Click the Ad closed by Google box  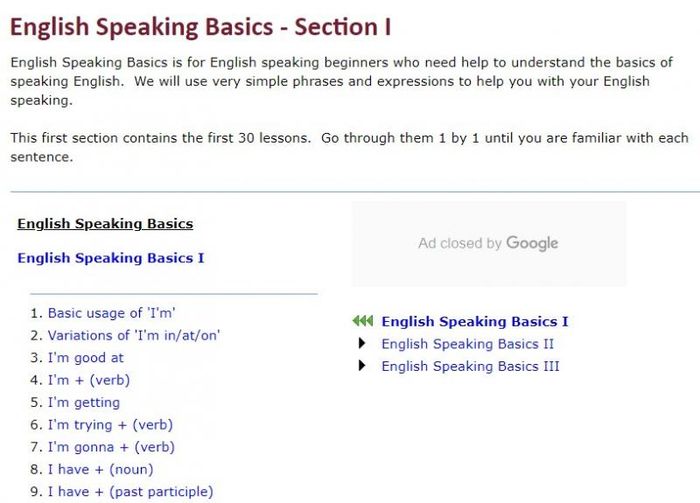489,243
